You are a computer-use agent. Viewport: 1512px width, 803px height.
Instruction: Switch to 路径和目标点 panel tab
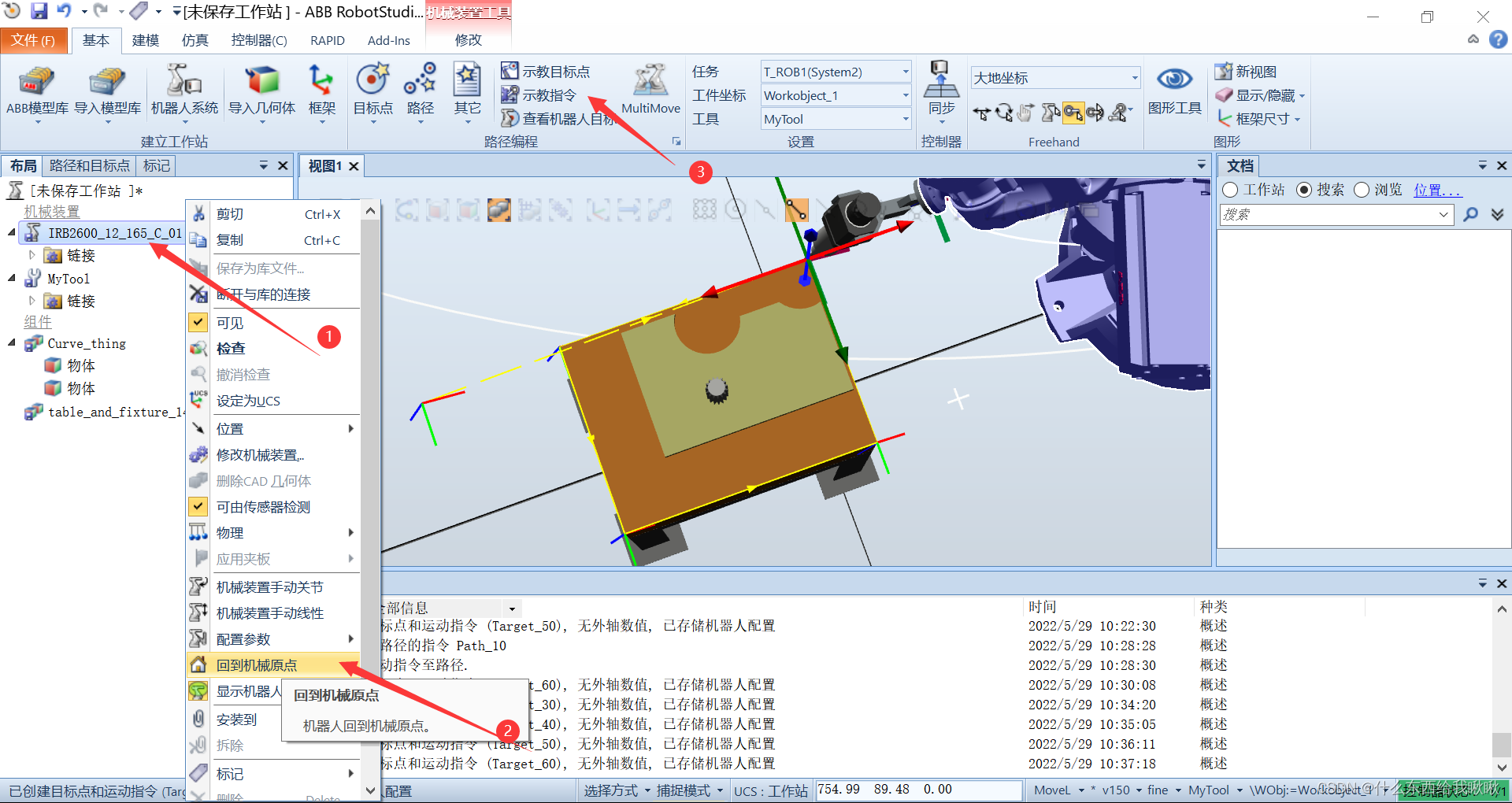(89, 165)
